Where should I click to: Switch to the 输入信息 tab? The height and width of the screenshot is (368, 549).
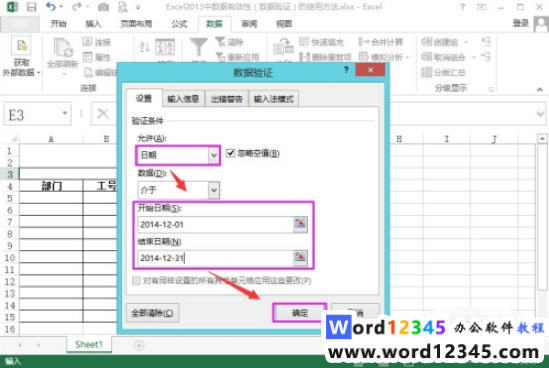pyautogui.click(x=183, y=99)
